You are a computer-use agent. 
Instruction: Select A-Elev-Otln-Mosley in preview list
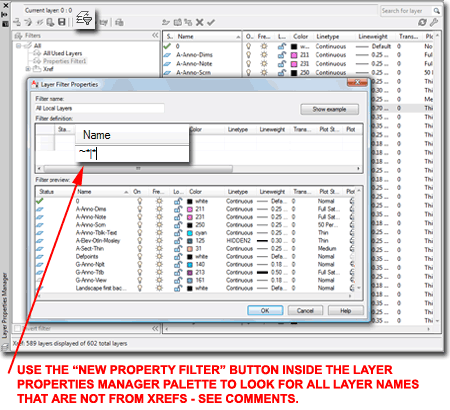[98, 241]
